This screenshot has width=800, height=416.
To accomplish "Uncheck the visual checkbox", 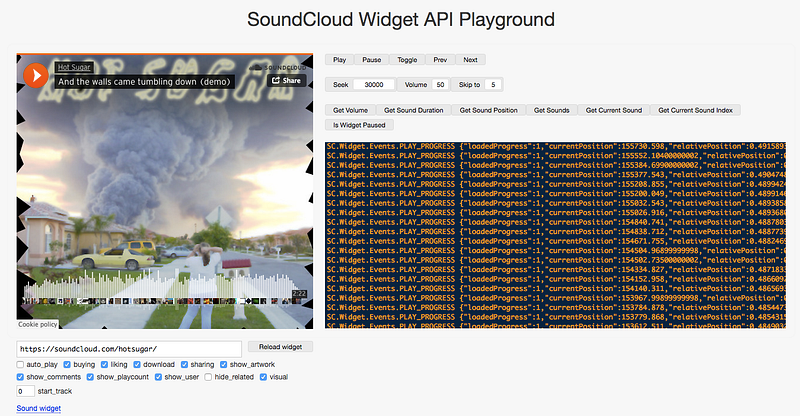I will pyautogui.click(x=263, y=377).
